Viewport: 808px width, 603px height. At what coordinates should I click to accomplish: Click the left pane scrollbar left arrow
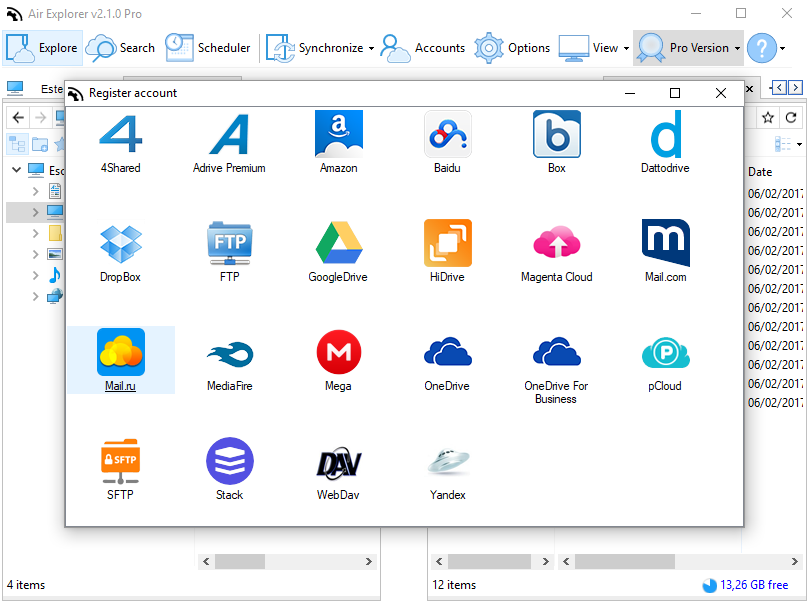206,561
